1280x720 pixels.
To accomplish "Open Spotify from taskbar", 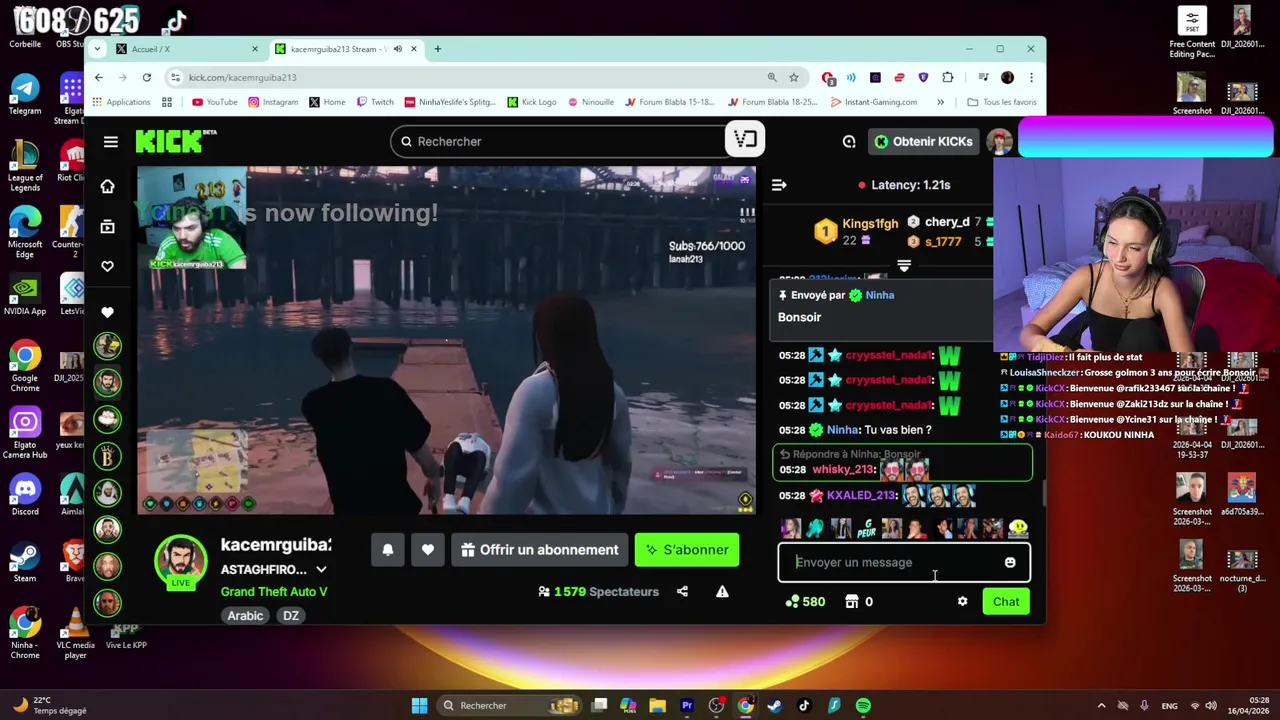I will click(x=863, y=706).
